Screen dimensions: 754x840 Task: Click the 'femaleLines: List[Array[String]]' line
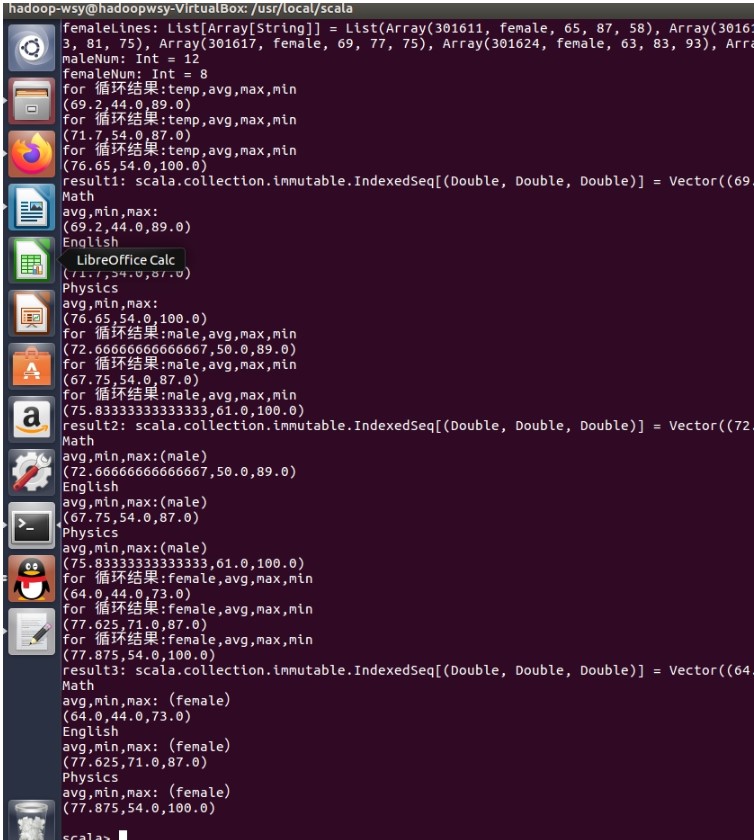pyautogui.click(x=407, y=28)
